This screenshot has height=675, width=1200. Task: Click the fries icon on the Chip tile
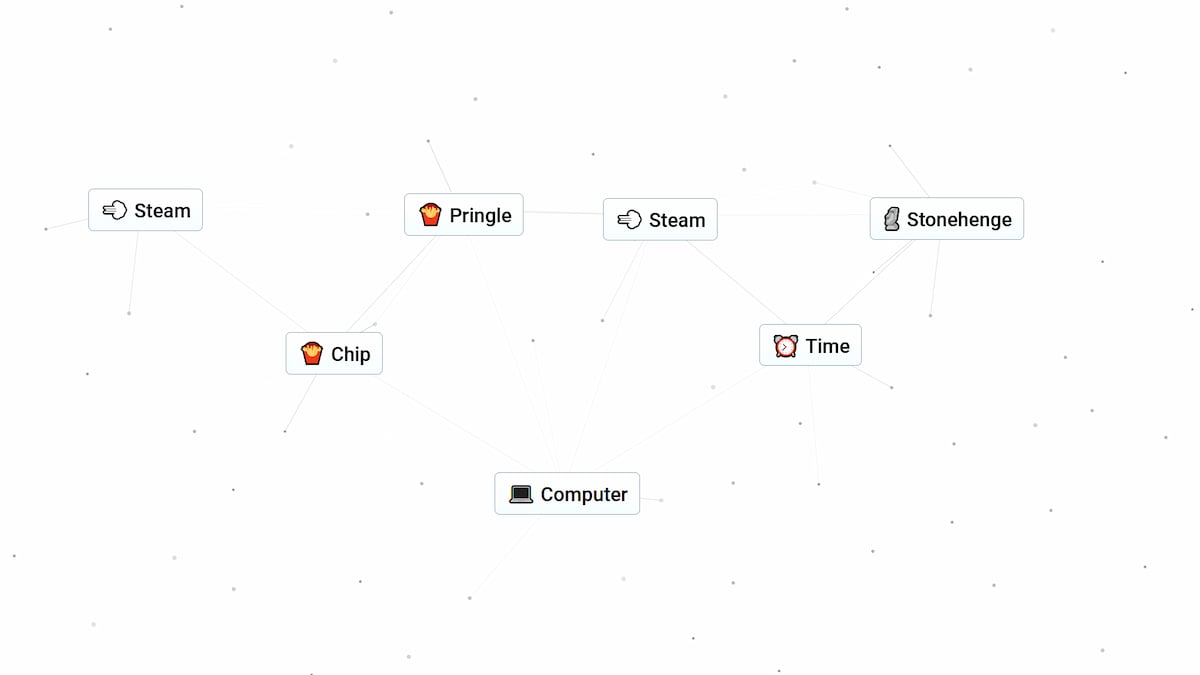[311, 353]
